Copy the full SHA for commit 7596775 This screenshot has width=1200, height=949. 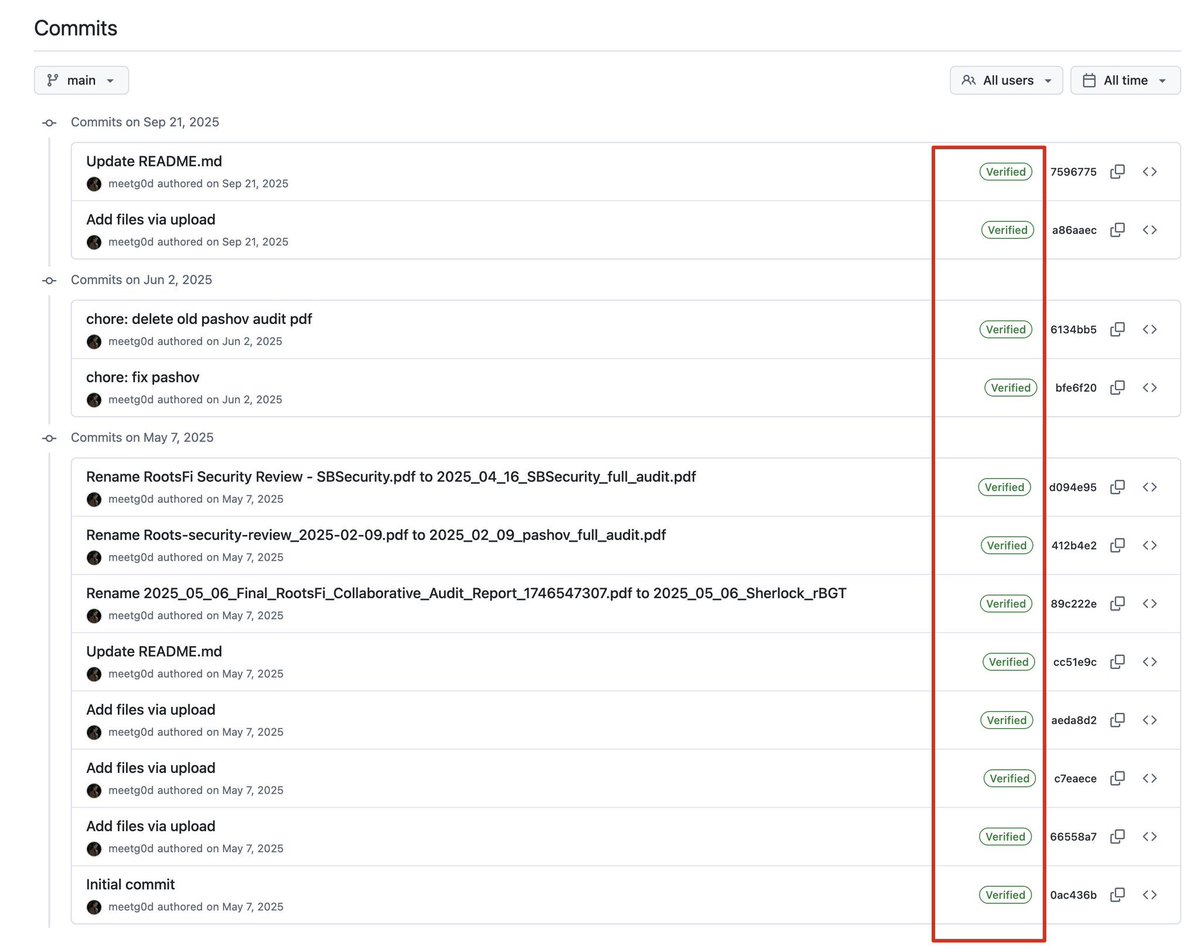point(1118,171)
